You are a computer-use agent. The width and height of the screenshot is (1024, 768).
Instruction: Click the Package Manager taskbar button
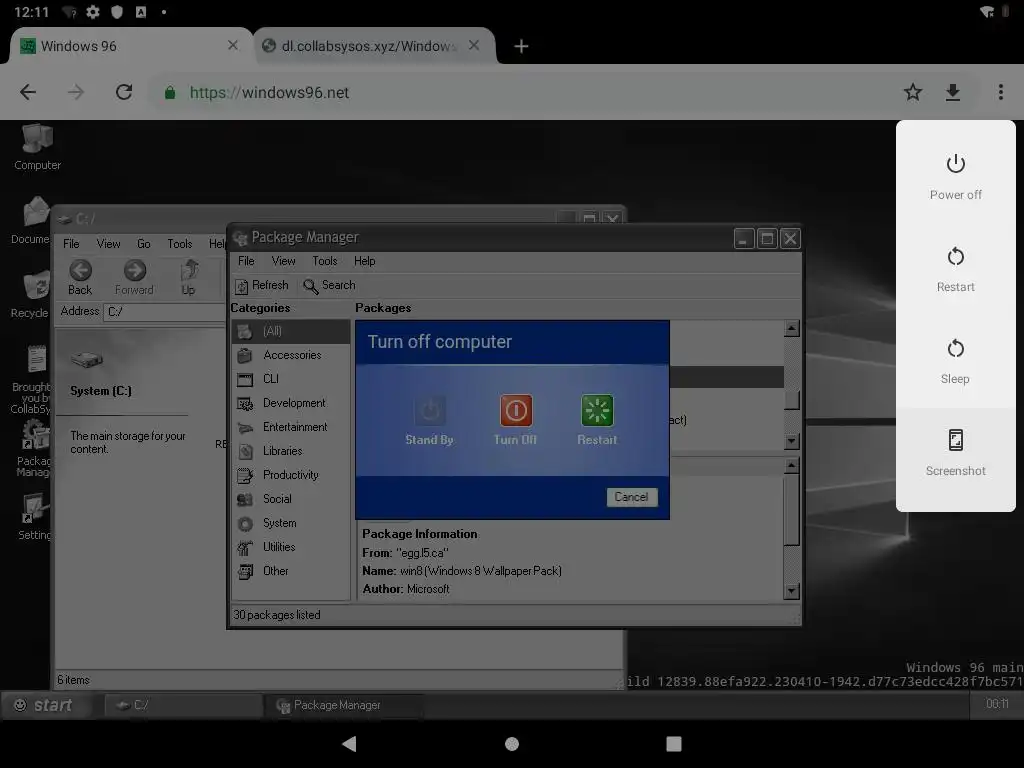pyautogui.click(x=344, y=705)
